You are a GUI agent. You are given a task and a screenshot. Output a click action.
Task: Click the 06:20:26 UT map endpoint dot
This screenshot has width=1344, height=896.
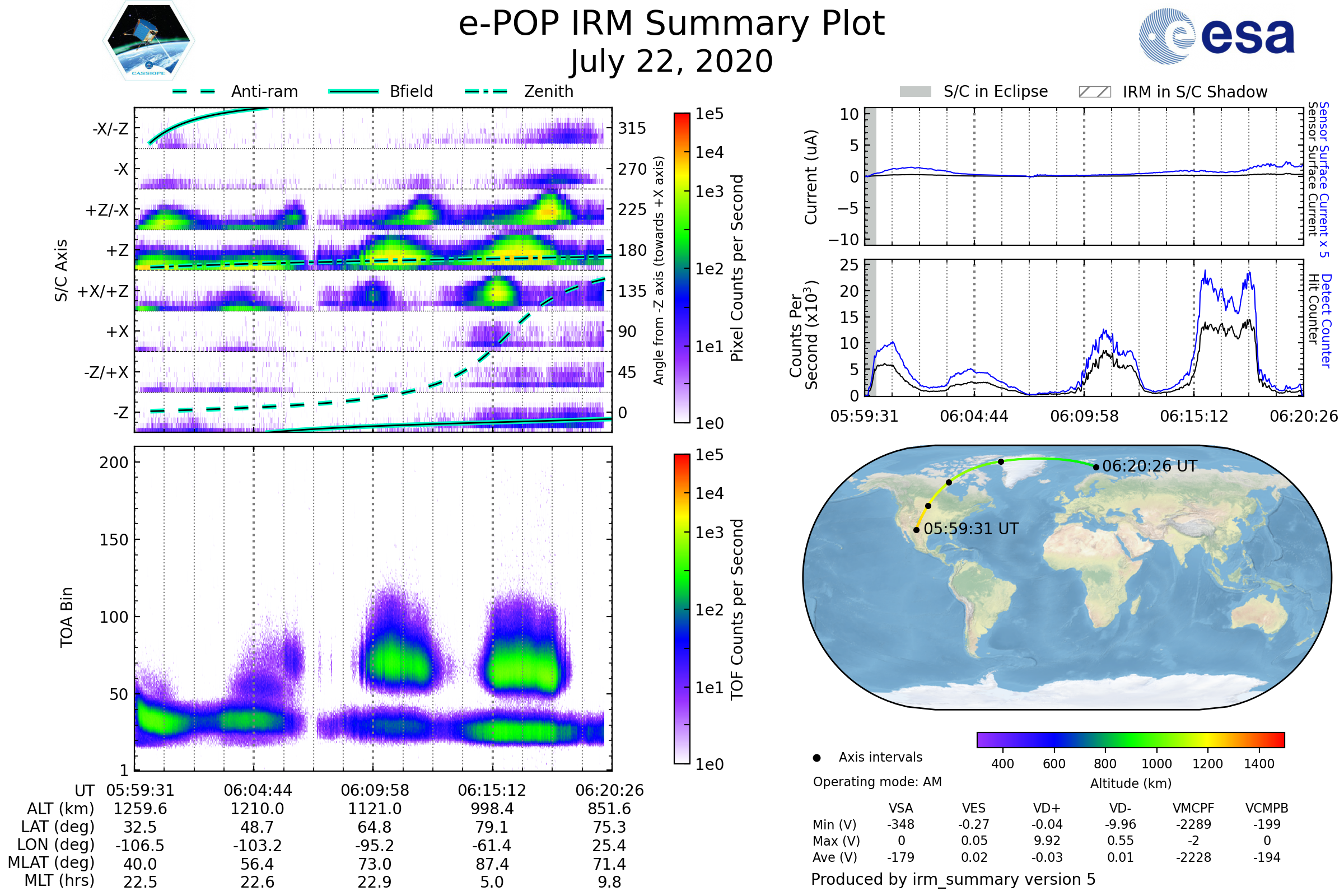(x=1096, y=467)
